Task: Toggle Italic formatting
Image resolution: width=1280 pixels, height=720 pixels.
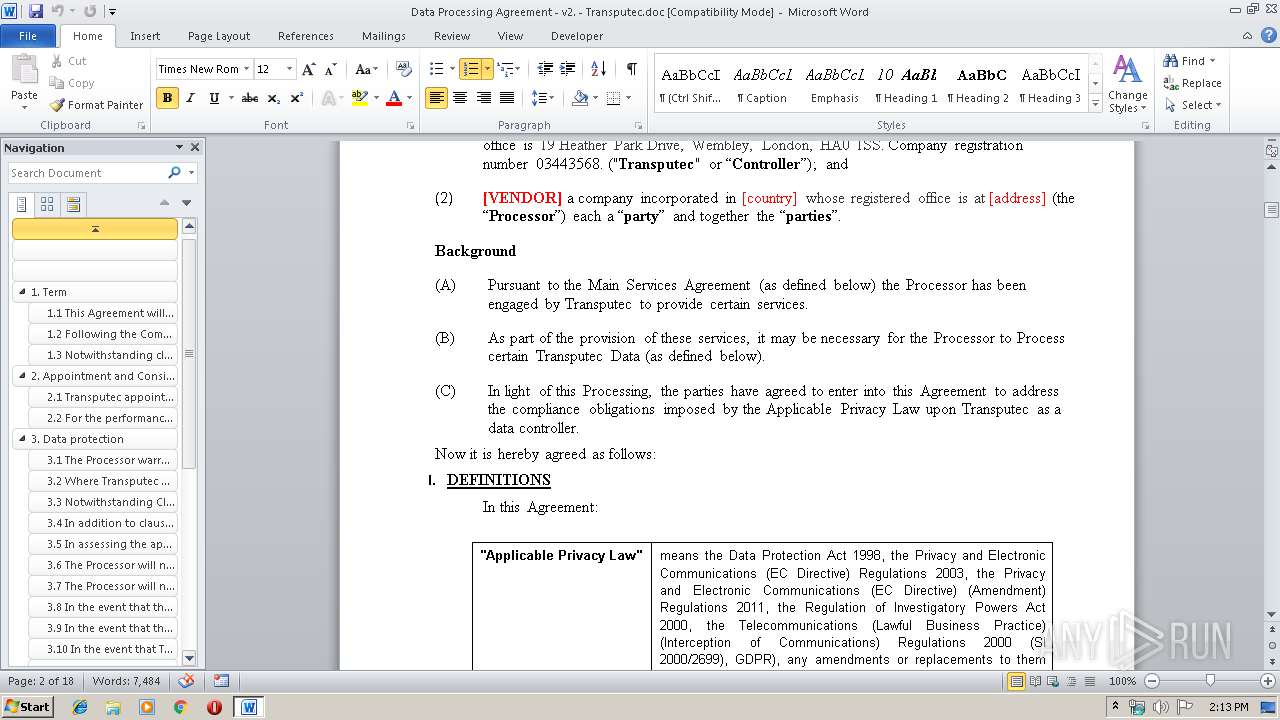Action: pyautogui.click(x=191, y=98)
